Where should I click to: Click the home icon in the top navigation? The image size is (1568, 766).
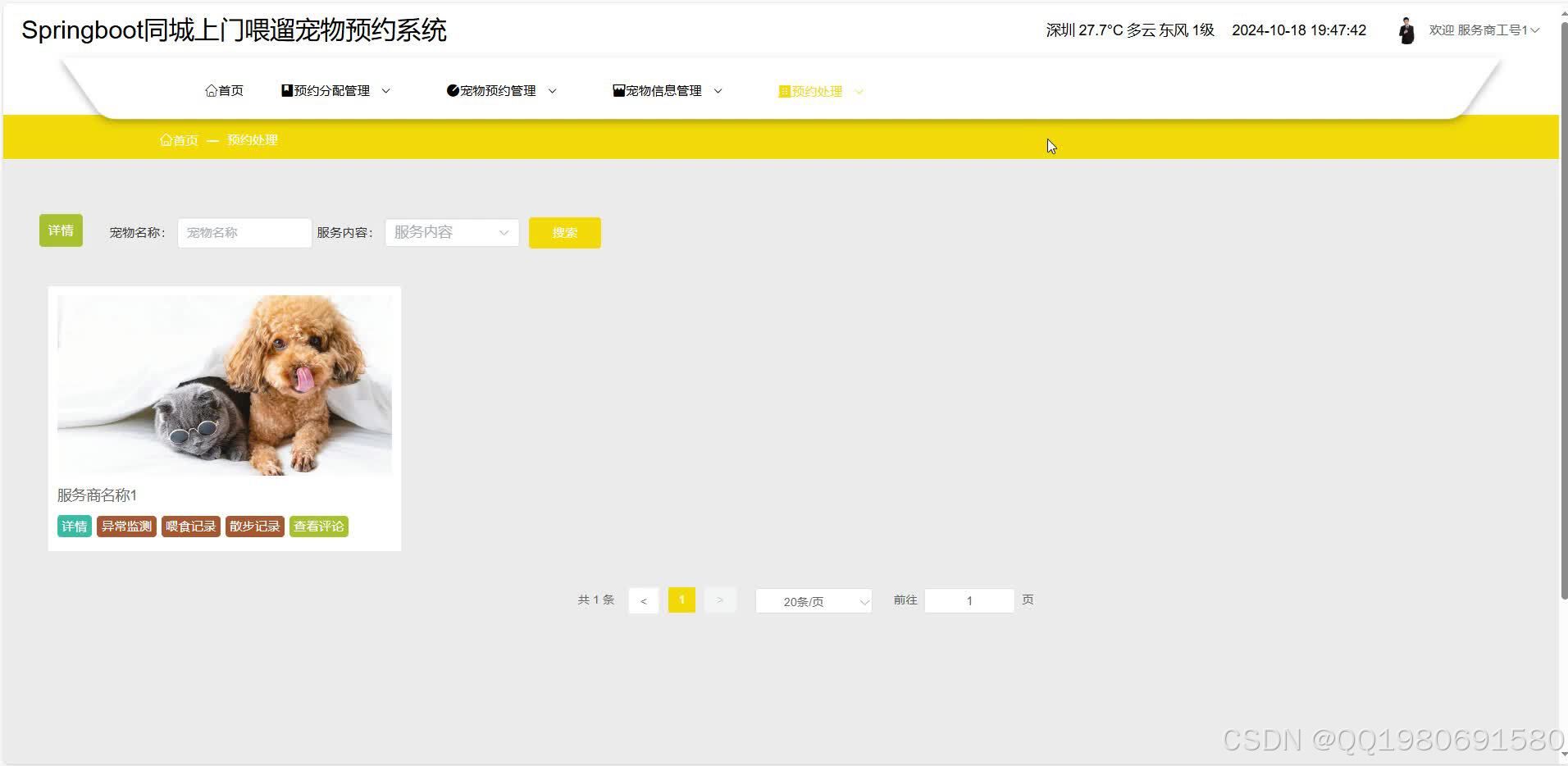pos(211,90)
